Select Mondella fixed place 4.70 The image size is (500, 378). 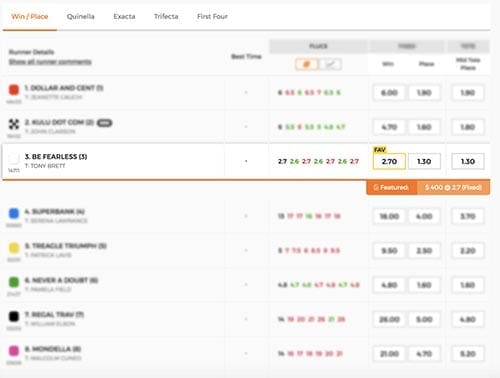424,354
